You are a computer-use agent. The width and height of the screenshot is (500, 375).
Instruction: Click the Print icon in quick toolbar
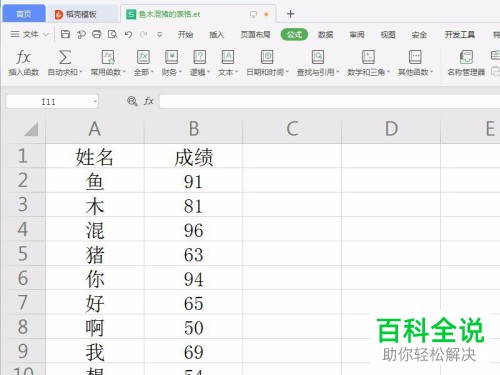97,34
